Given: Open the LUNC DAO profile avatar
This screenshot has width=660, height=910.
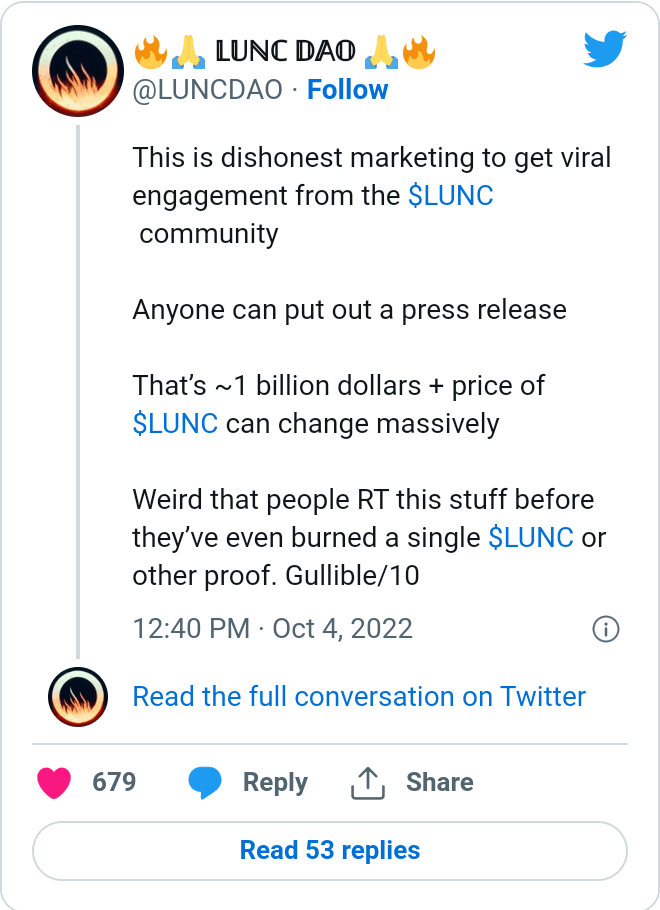Looking at the screenshot, I should point(77,71).
